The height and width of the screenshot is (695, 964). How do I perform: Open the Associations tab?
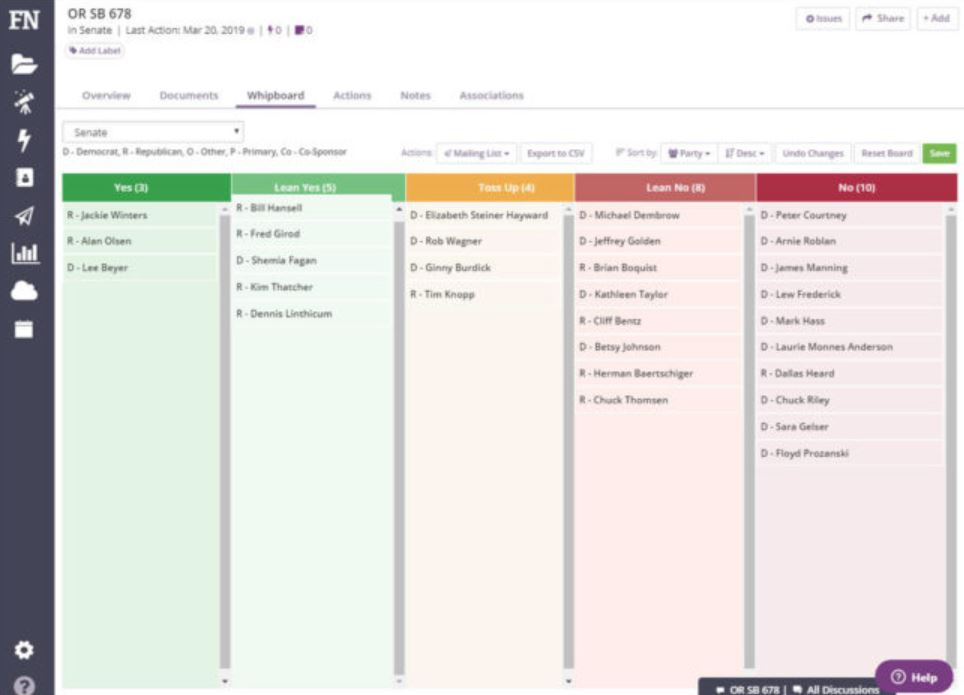491,95
